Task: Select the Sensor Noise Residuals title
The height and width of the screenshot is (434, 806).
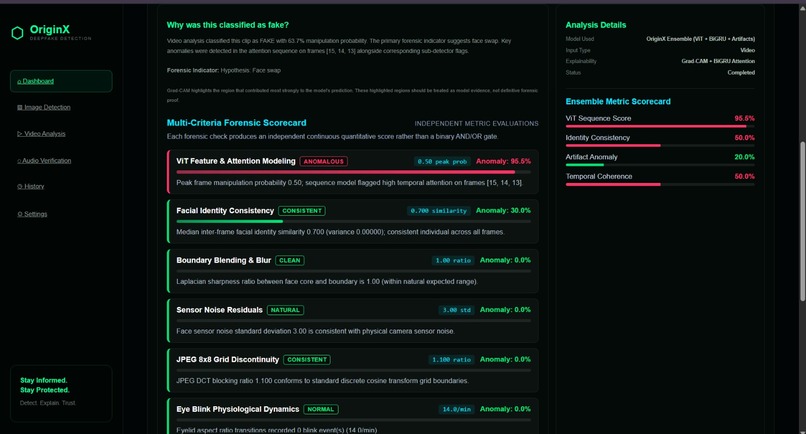Action: pos(219,310)
